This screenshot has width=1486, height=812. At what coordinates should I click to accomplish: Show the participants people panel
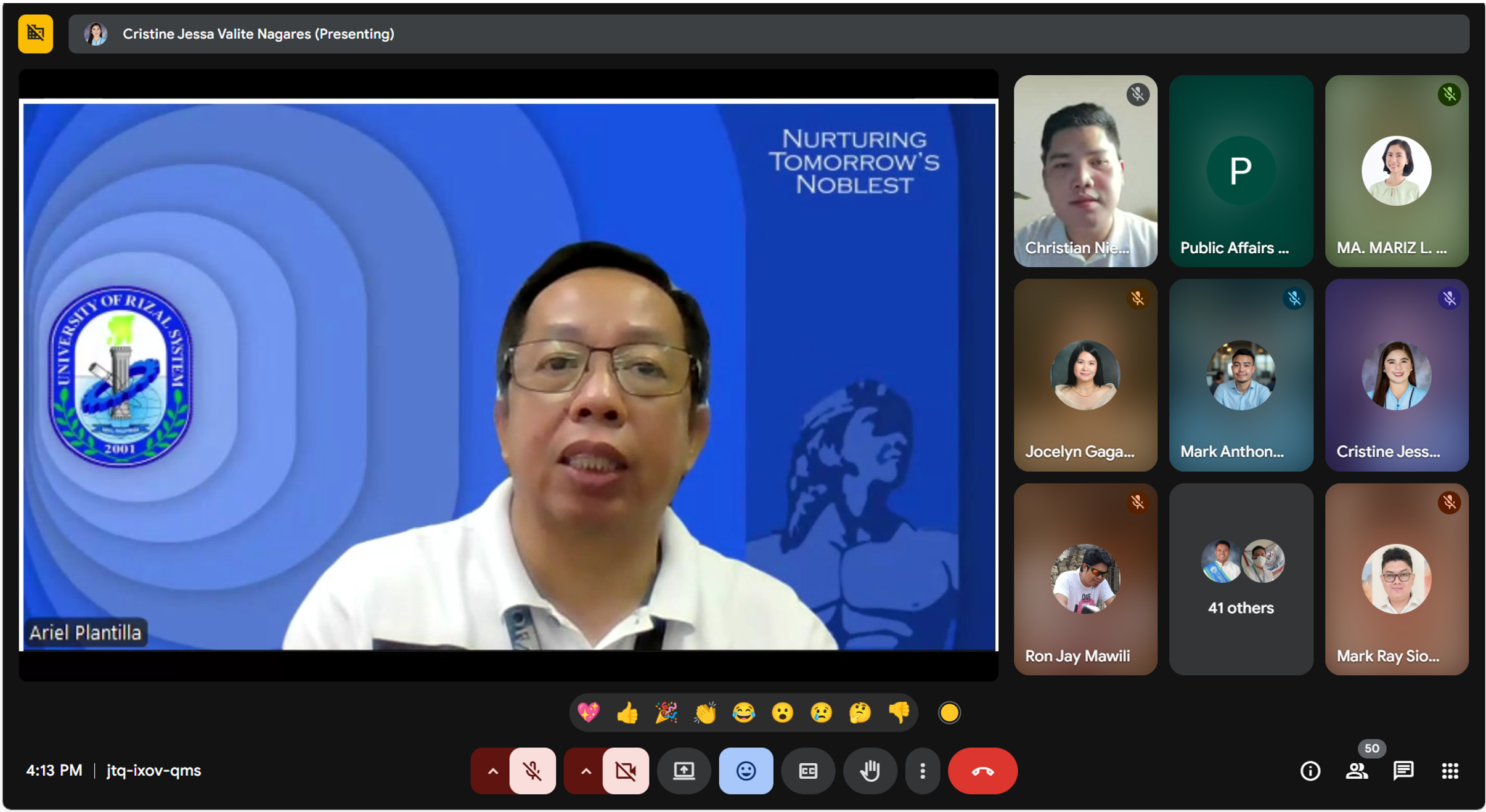[1357, 771]
